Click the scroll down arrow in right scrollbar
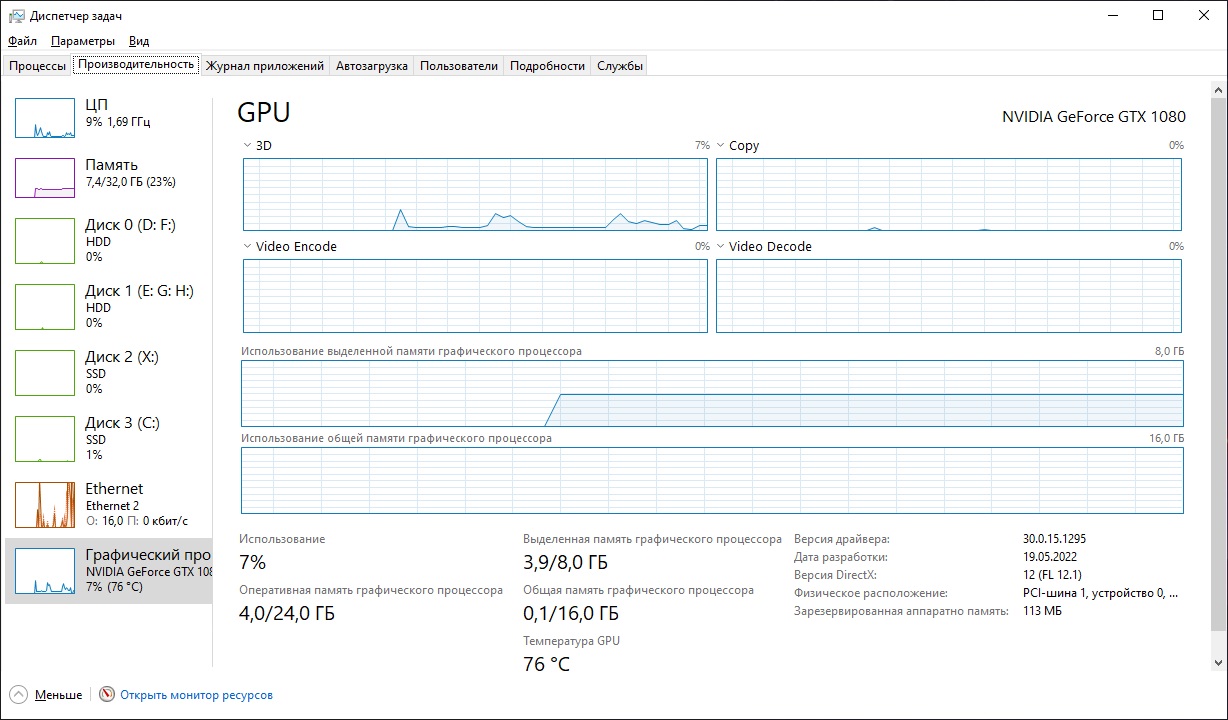 coord(1218,662)
